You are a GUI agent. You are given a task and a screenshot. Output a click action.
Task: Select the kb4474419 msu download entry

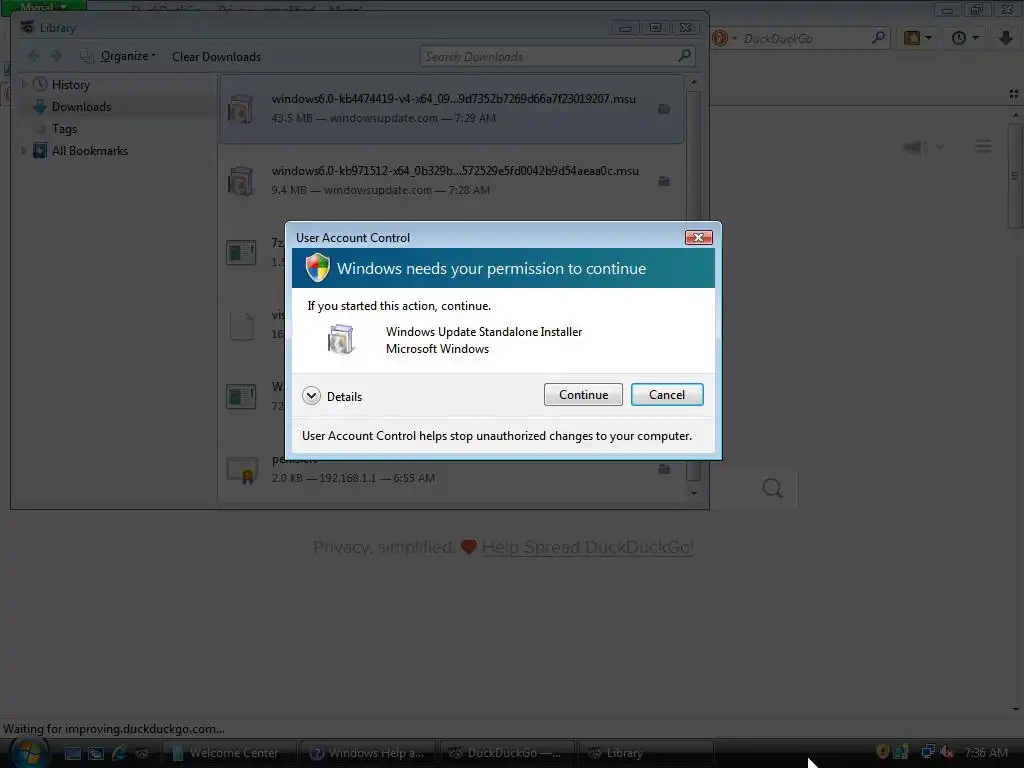click(x=451, y=108)
